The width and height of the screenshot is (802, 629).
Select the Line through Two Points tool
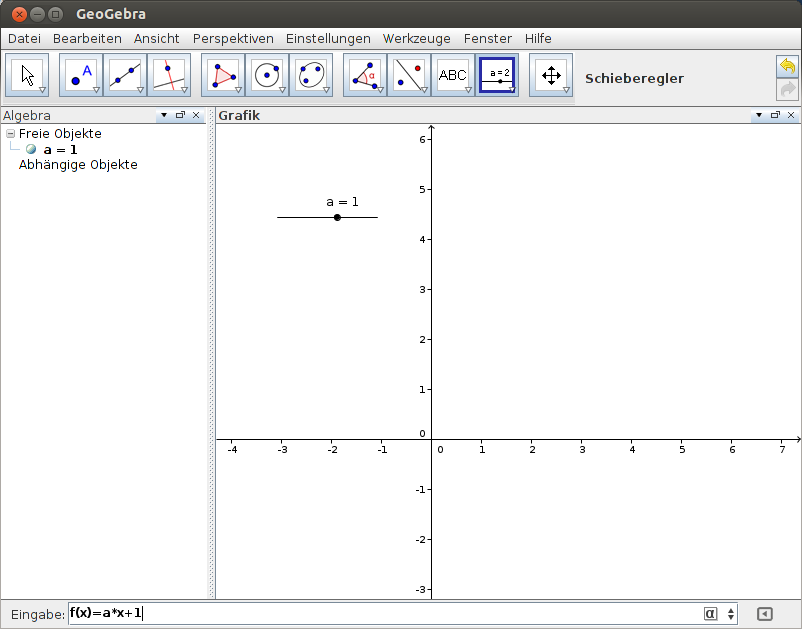pos(124,75)
